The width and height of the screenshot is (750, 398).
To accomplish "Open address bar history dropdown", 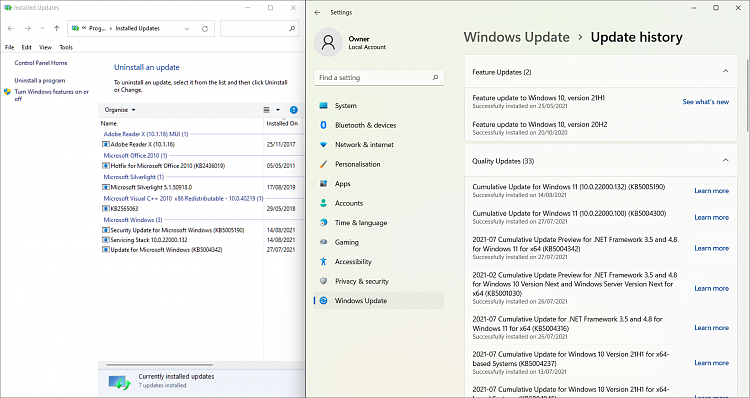I will click(x=187, y=29).
